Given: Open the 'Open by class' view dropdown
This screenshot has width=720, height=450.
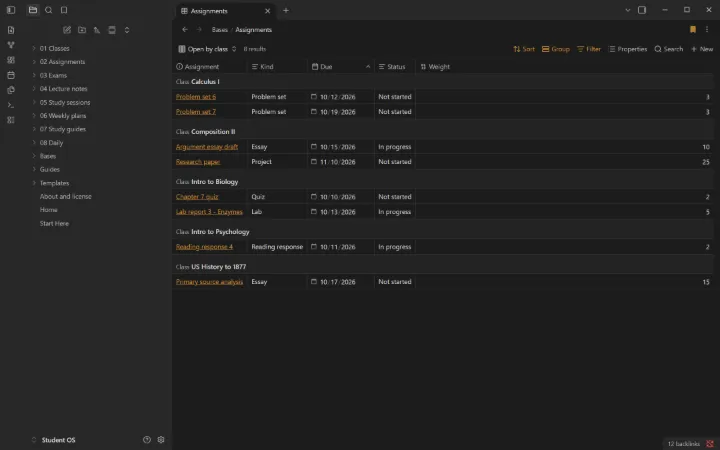Looking at the screenshot, I should pyautogui.click(x=207, y=49).
